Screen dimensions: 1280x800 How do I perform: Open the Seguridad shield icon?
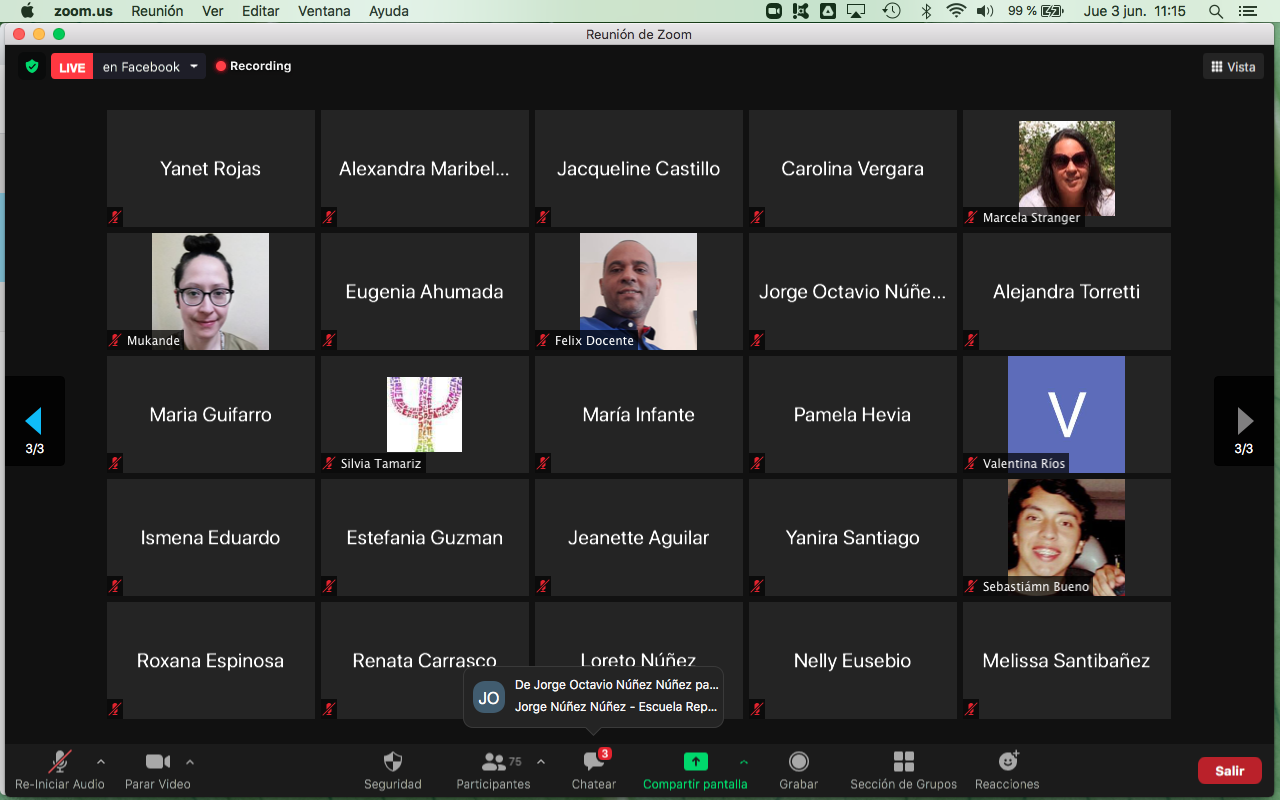click(392, 762)
